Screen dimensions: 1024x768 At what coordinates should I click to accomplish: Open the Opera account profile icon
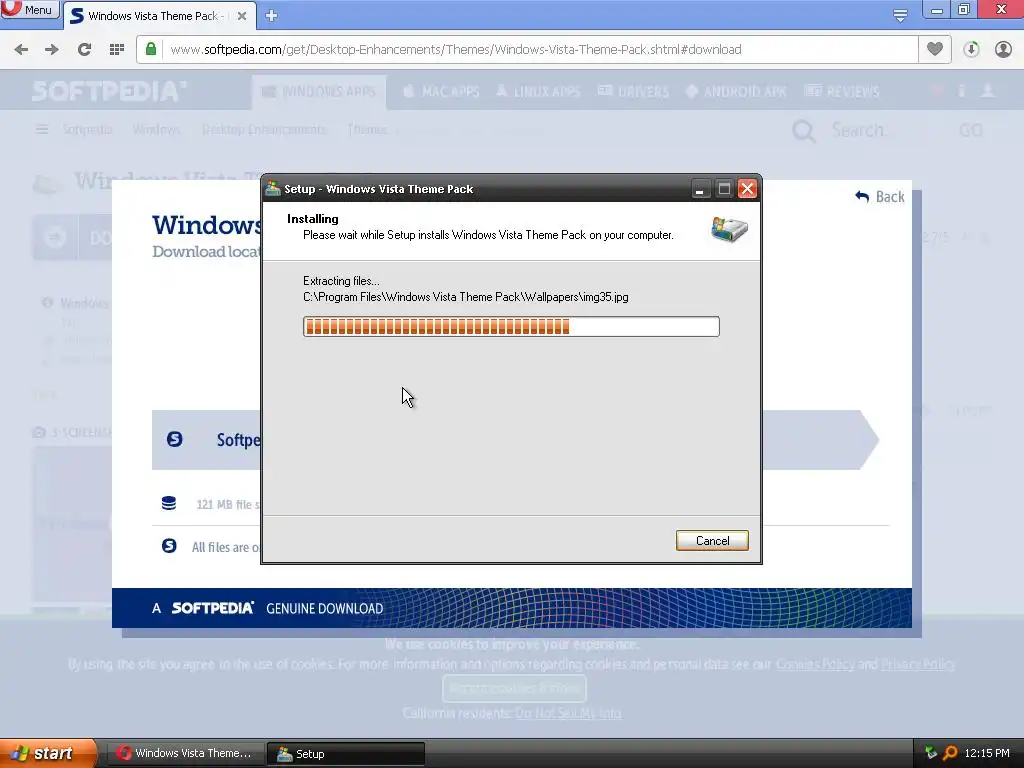(x=1003, y=50)
